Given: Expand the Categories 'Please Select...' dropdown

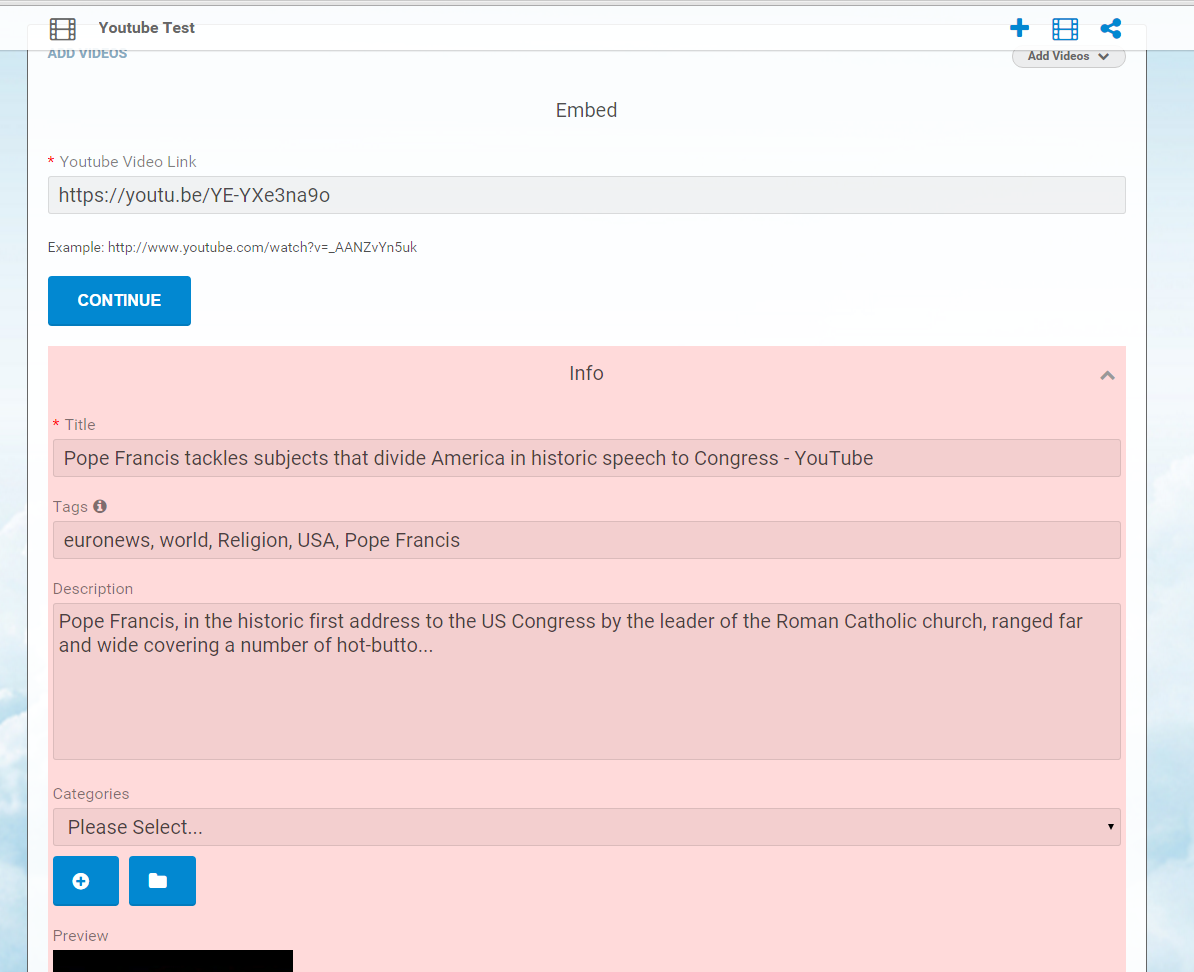Looking at the screenshot, I should (586, 827).
